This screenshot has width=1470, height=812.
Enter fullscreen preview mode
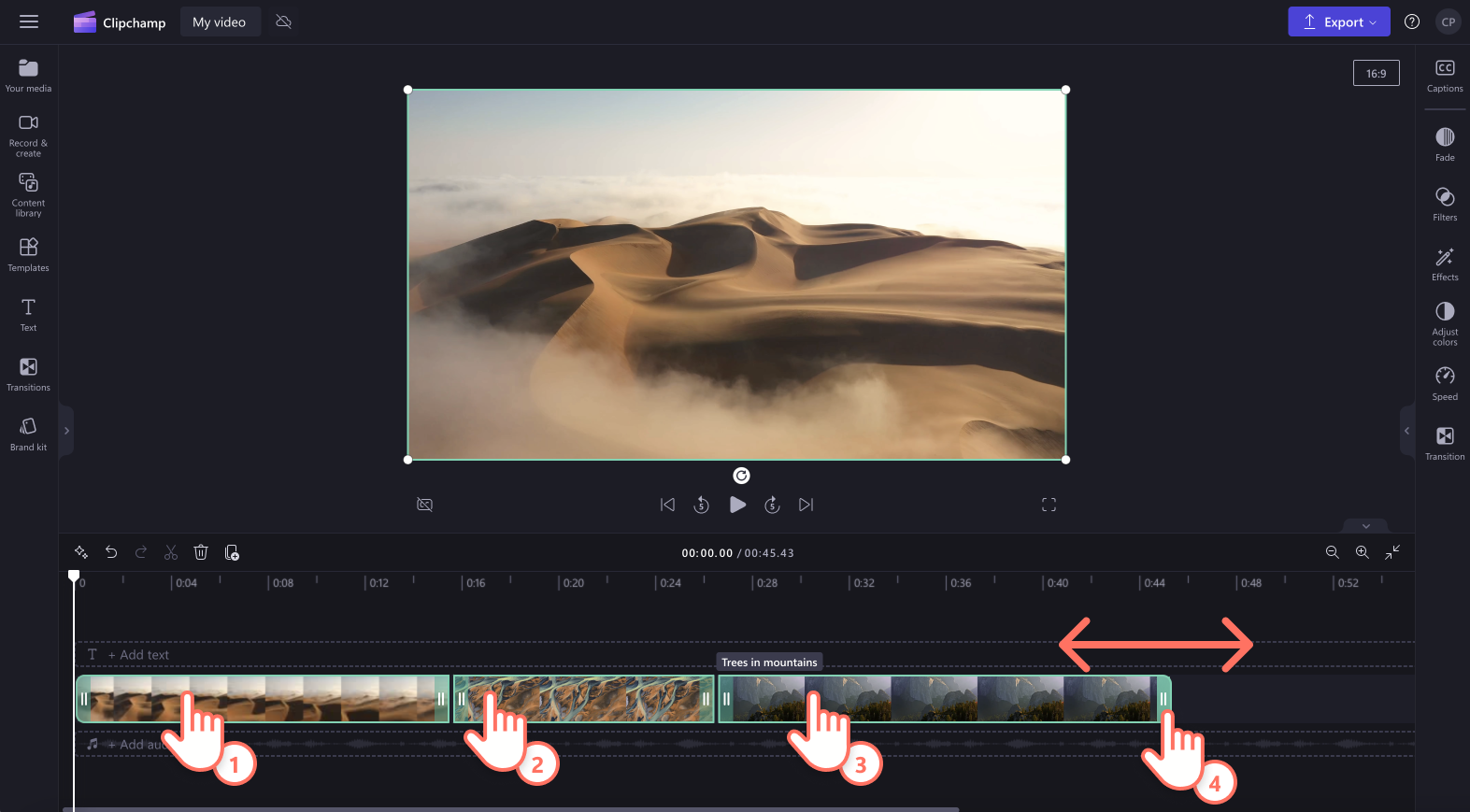[1049, 505]
